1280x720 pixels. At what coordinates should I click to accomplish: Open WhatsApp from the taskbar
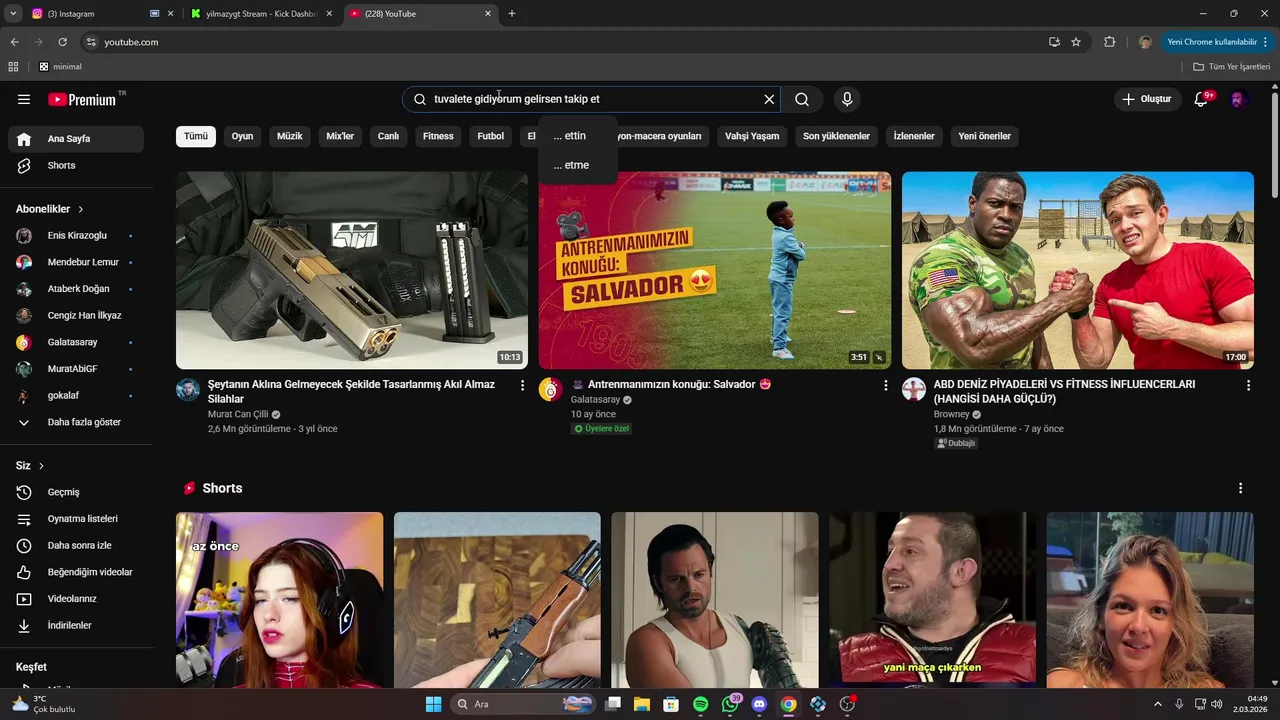coord(730,704)
